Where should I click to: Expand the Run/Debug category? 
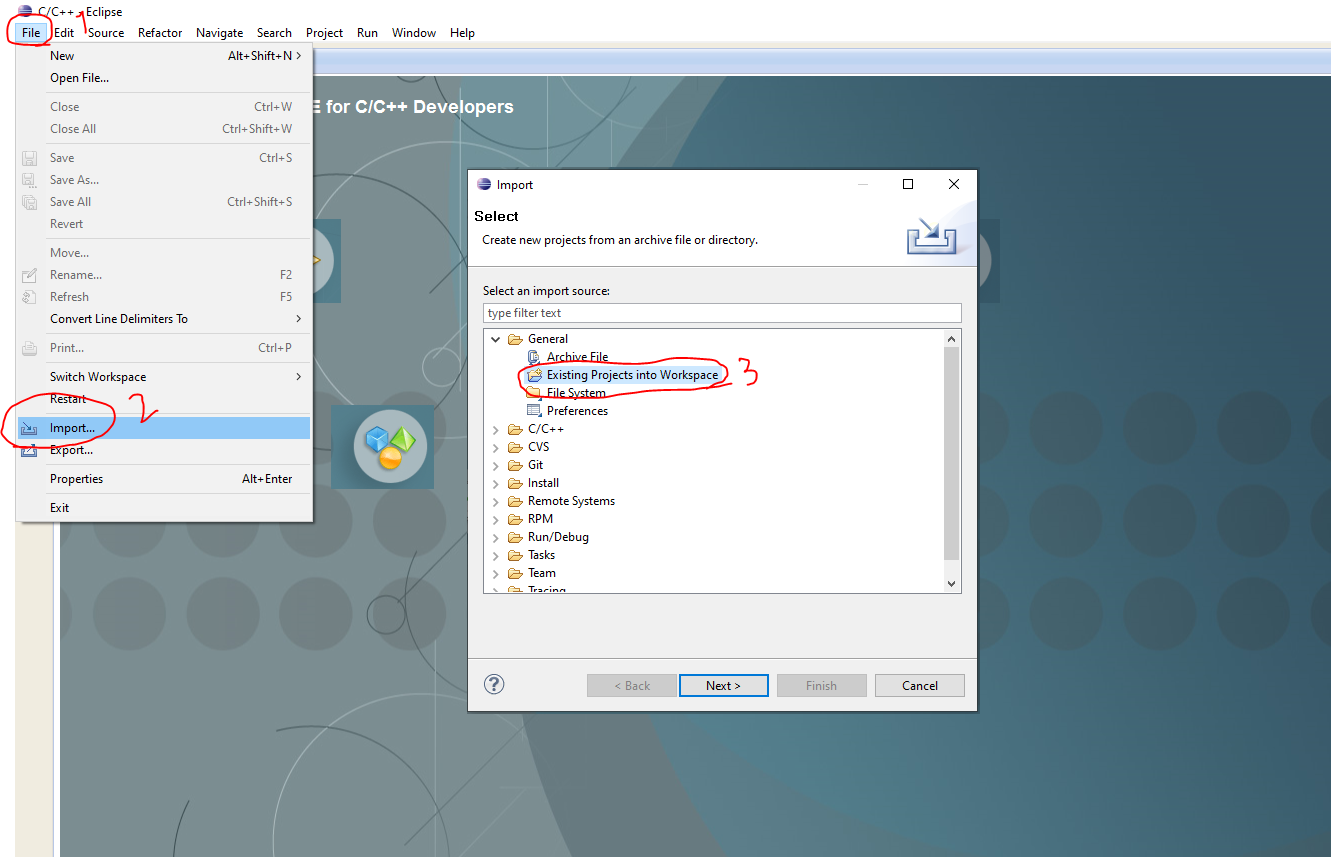pyautogui.click(x=496, y=537)
